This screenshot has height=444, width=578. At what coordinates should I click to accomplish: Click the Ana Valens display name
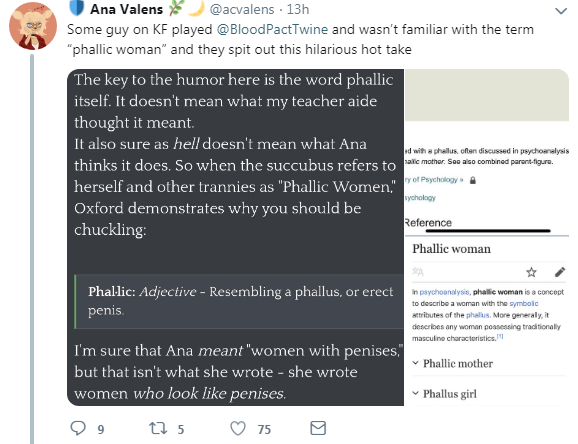[126, 9]
